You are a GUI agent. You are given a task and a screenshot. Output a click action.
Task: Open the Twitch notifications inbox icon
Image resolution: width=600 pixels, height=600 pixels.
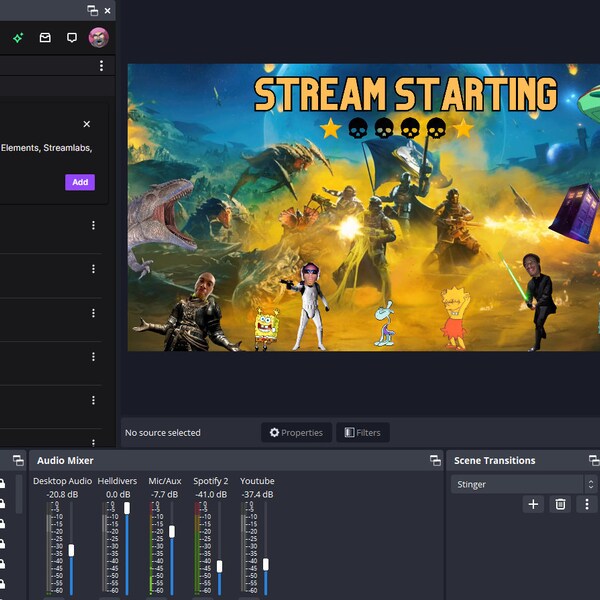click(x=45, y=38)
